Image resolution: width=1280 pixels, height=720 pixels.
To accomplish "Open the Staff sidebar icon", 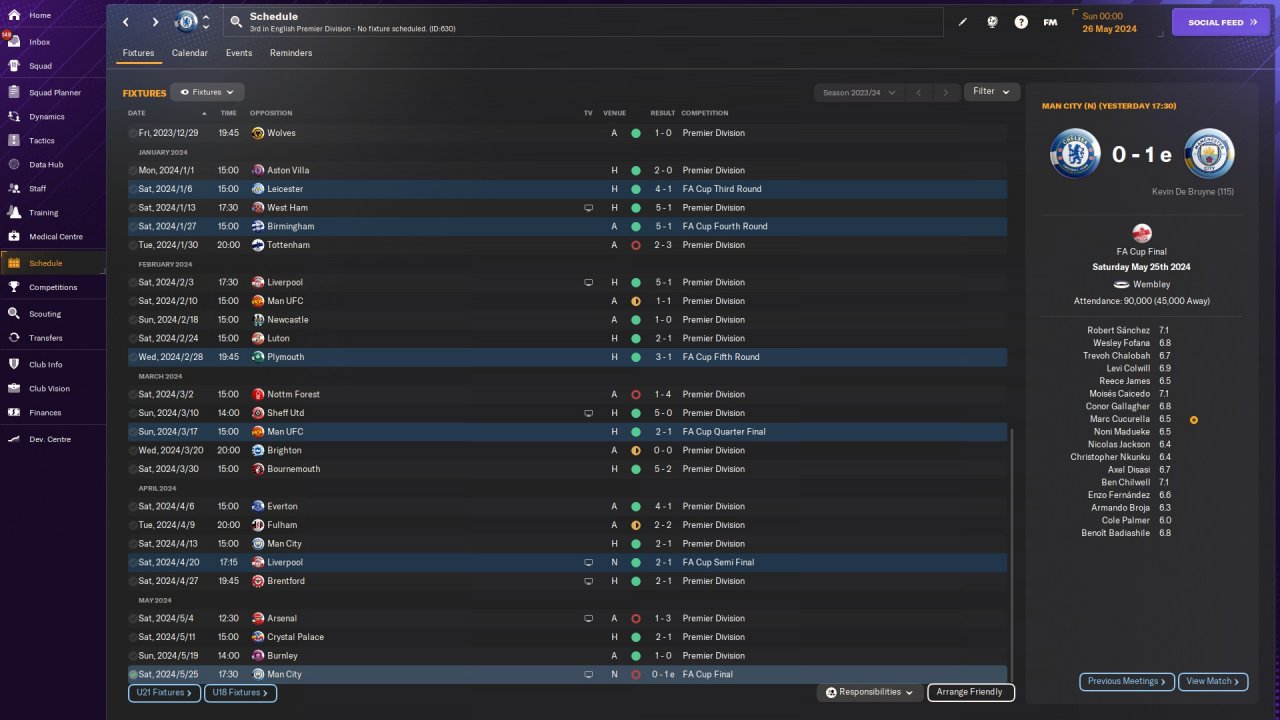I will (x=14, y=188).
